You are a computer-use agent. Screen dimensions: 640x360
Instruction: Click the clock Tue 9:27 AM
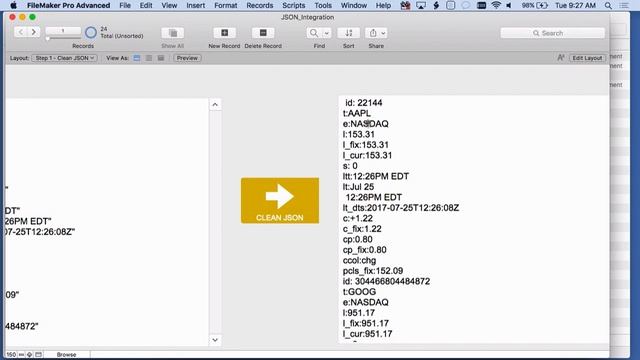click(x=575, y=5)
